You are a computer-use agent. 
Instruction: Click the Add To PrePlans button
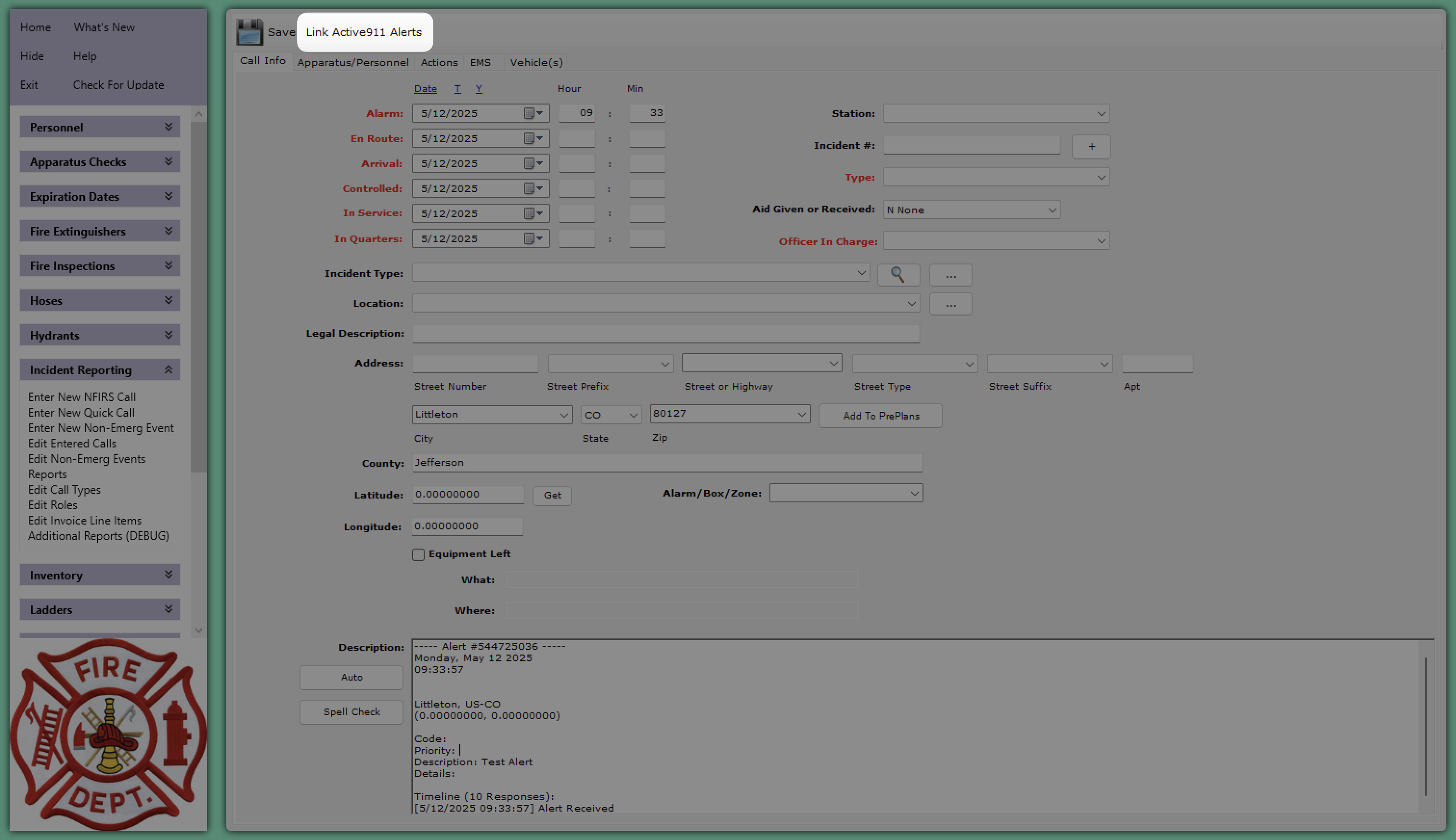[881, 415]
